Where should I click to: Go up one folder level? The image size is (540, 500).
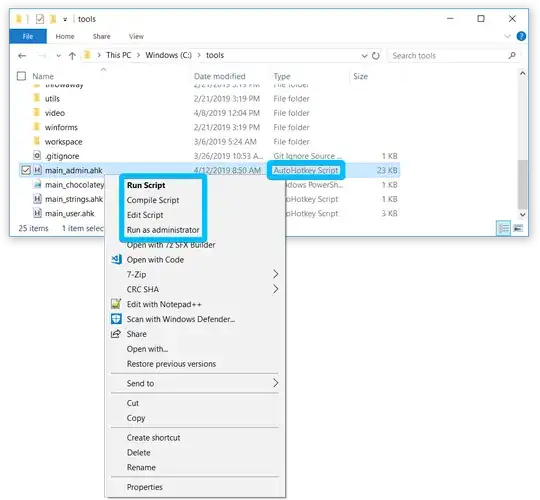coord(72,56)
